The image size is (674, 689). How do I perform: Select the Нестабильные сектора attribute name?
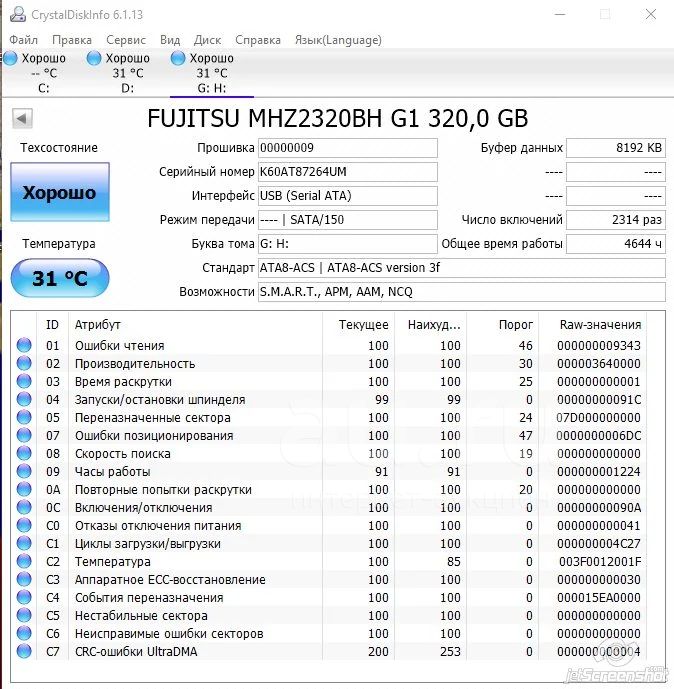(141, 616)
